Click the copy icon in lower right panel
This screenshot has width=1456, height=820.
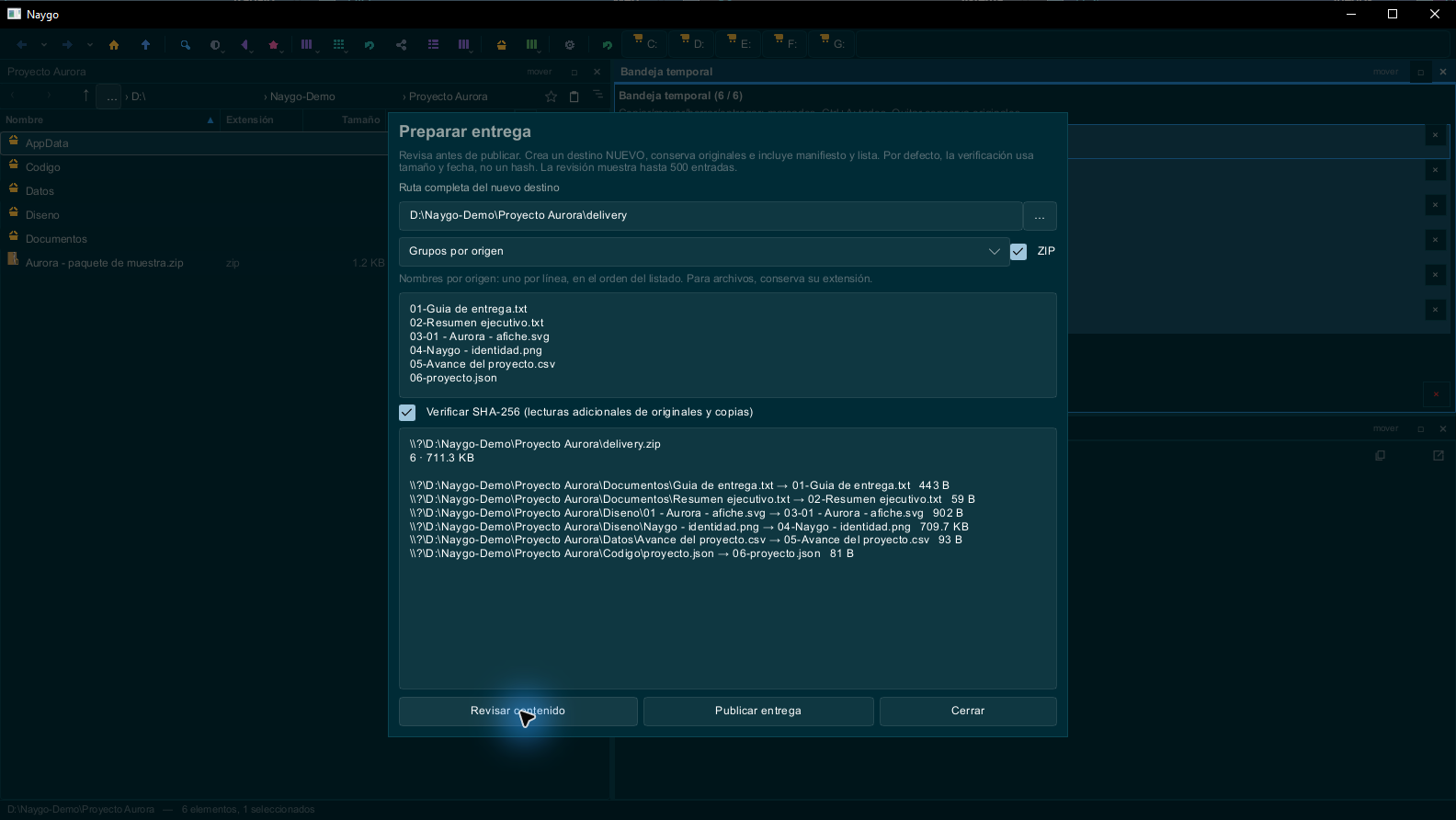[x=1380, y=455]
